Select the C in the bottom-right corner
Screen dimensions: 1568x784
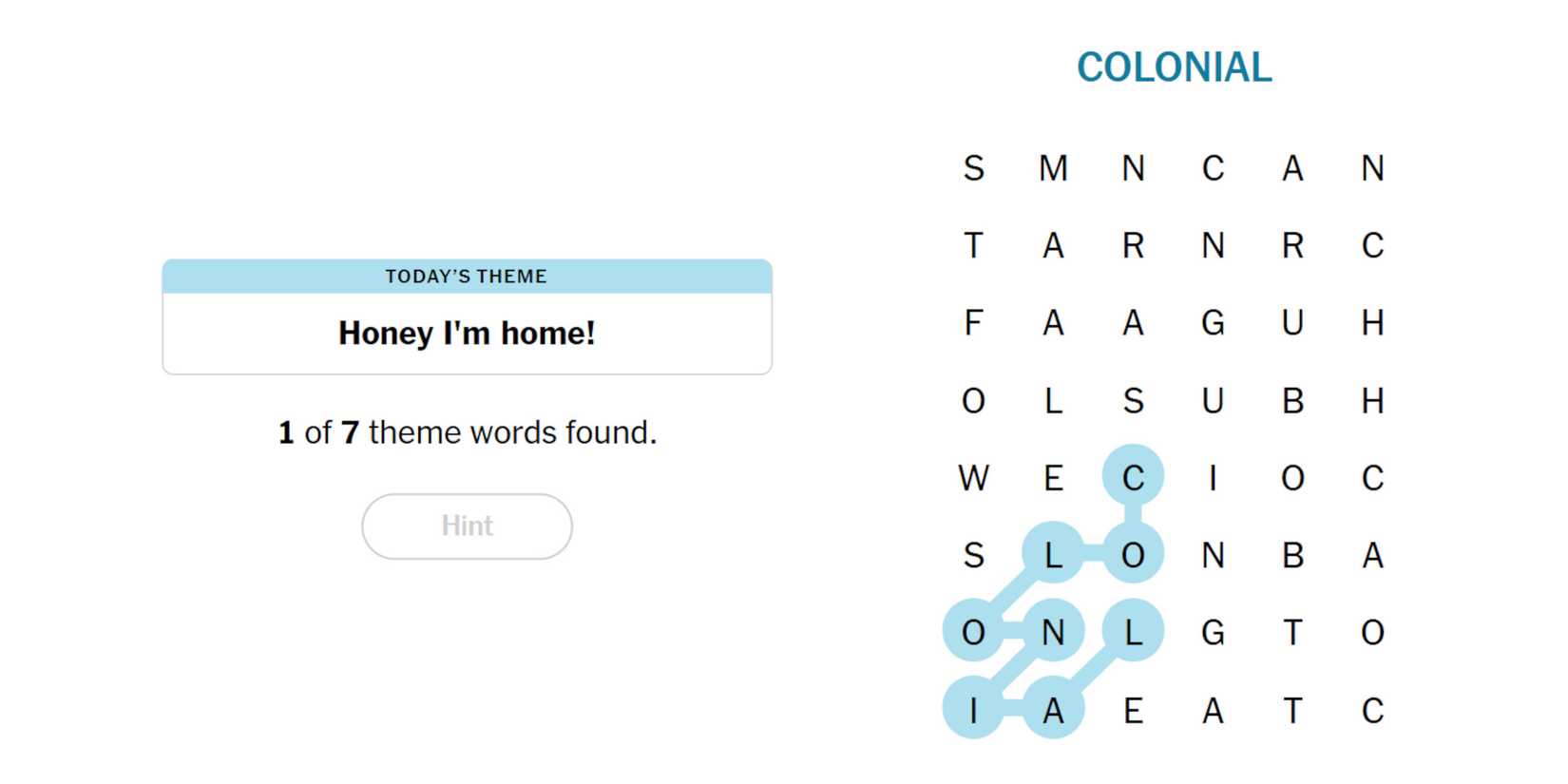point(1372,710)
